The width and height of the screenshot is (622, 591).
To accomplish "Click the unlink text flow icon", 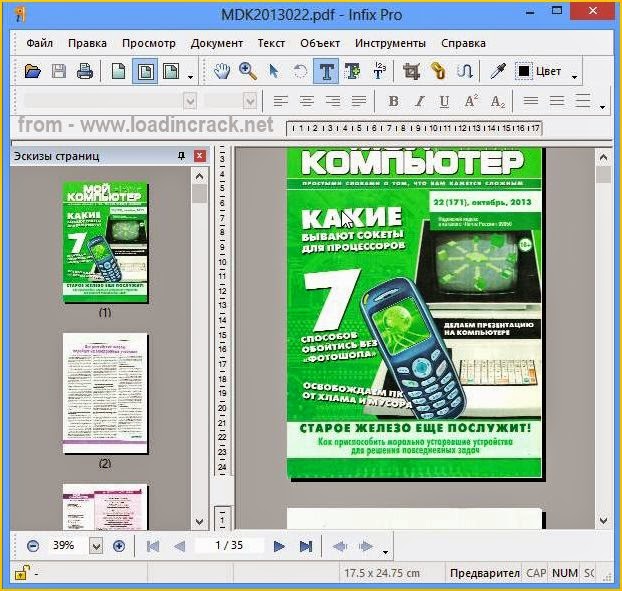I will [x=464, y=71].
